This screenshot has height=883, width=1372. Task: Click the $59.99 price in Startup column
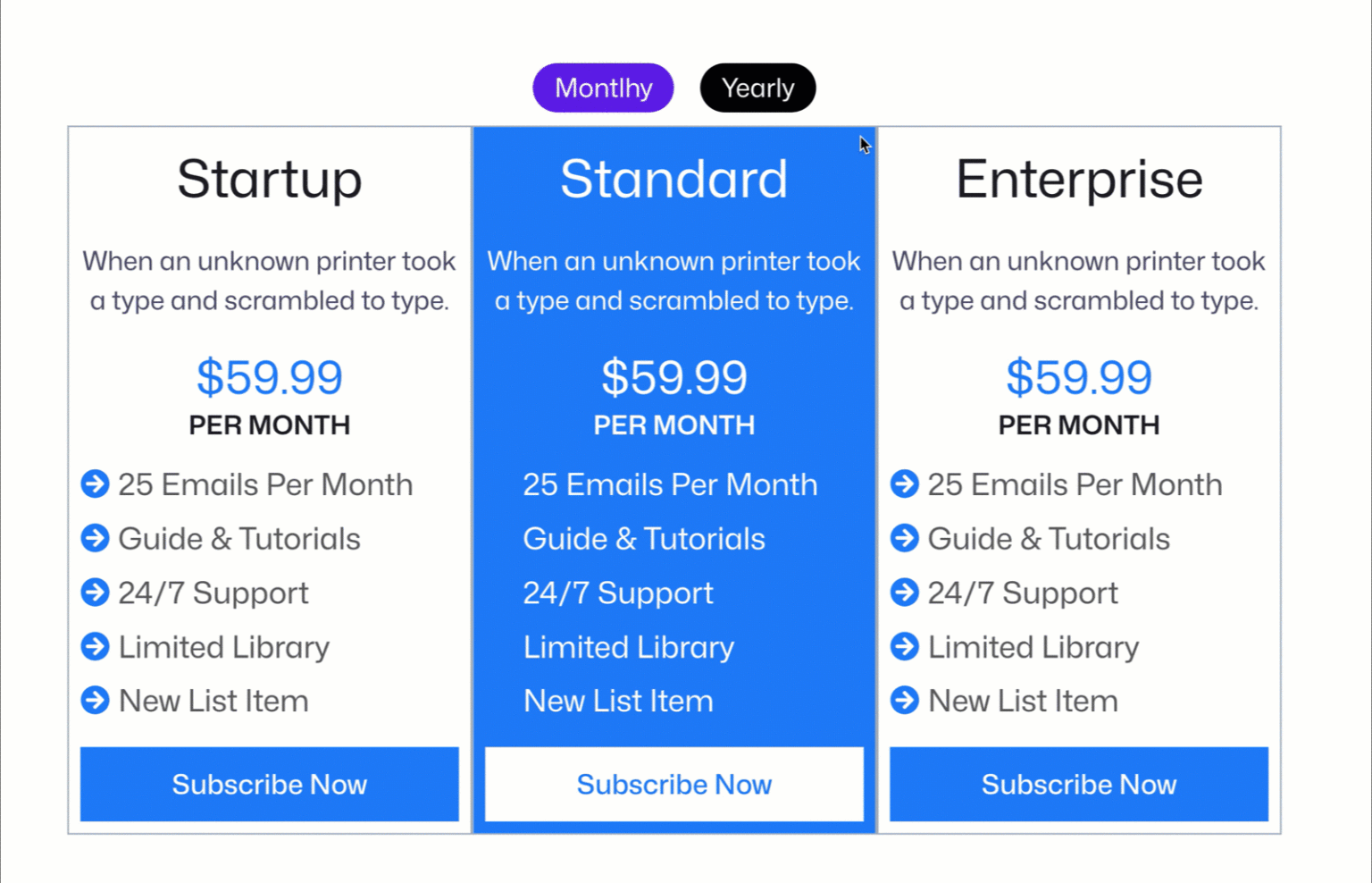coord(270,376)
